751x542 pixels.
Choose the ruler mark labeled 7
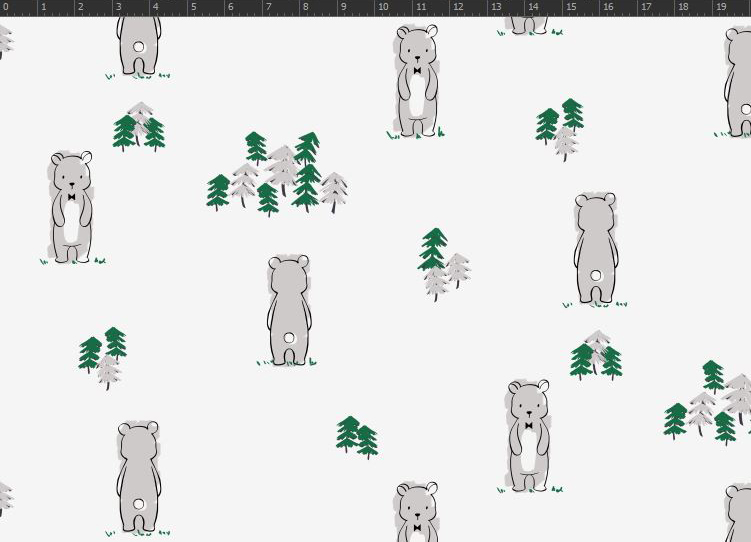coord(269,7)
